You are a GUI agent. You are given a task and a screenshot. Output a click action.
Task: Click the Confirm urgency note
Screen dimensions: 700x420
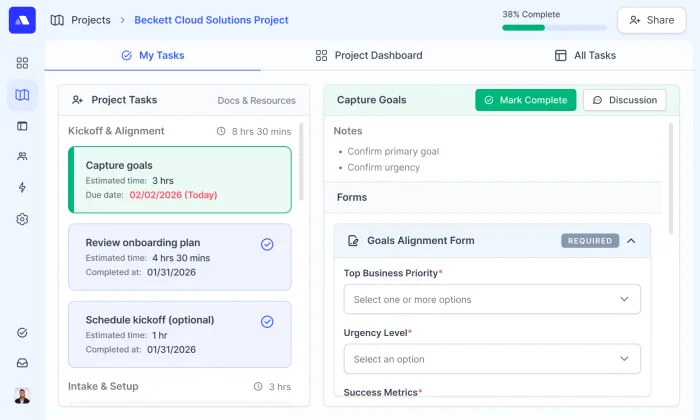(383, 167)
